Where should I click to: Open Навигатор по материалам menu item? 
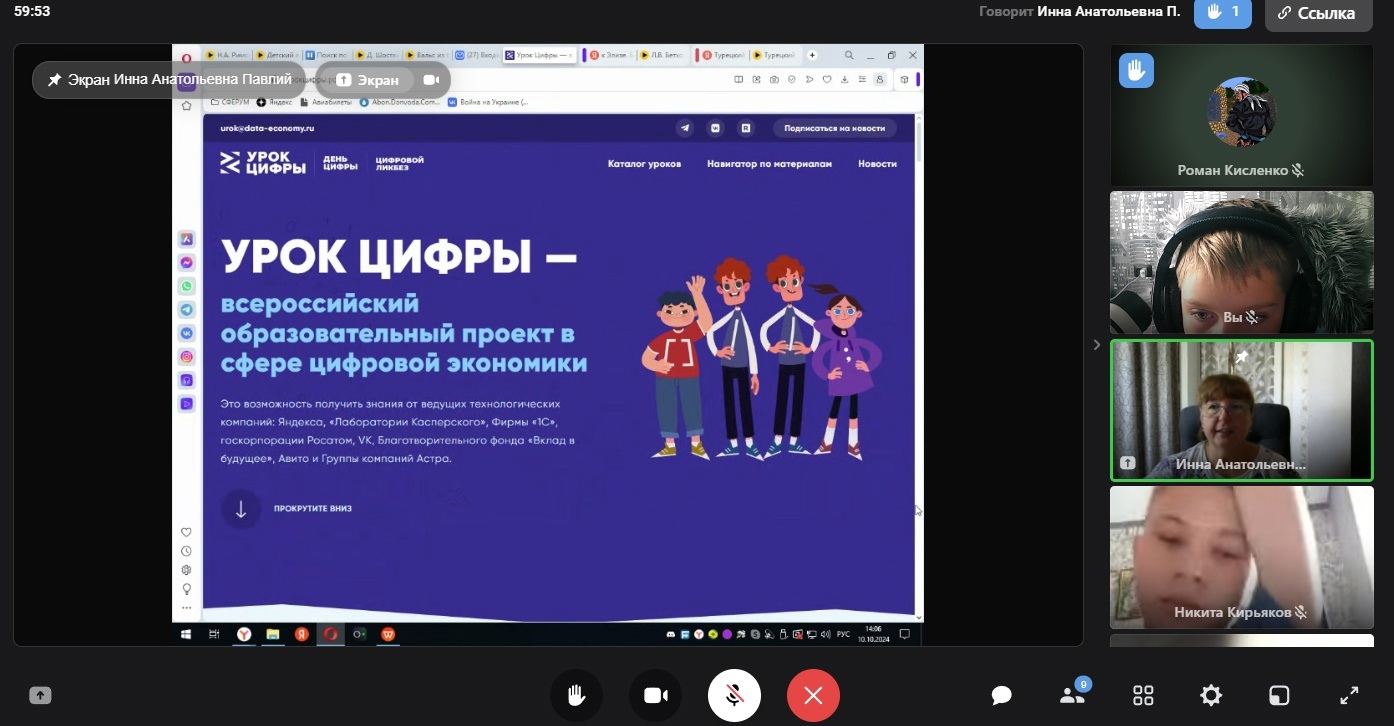pyautogui.click(x=769, y=164)
